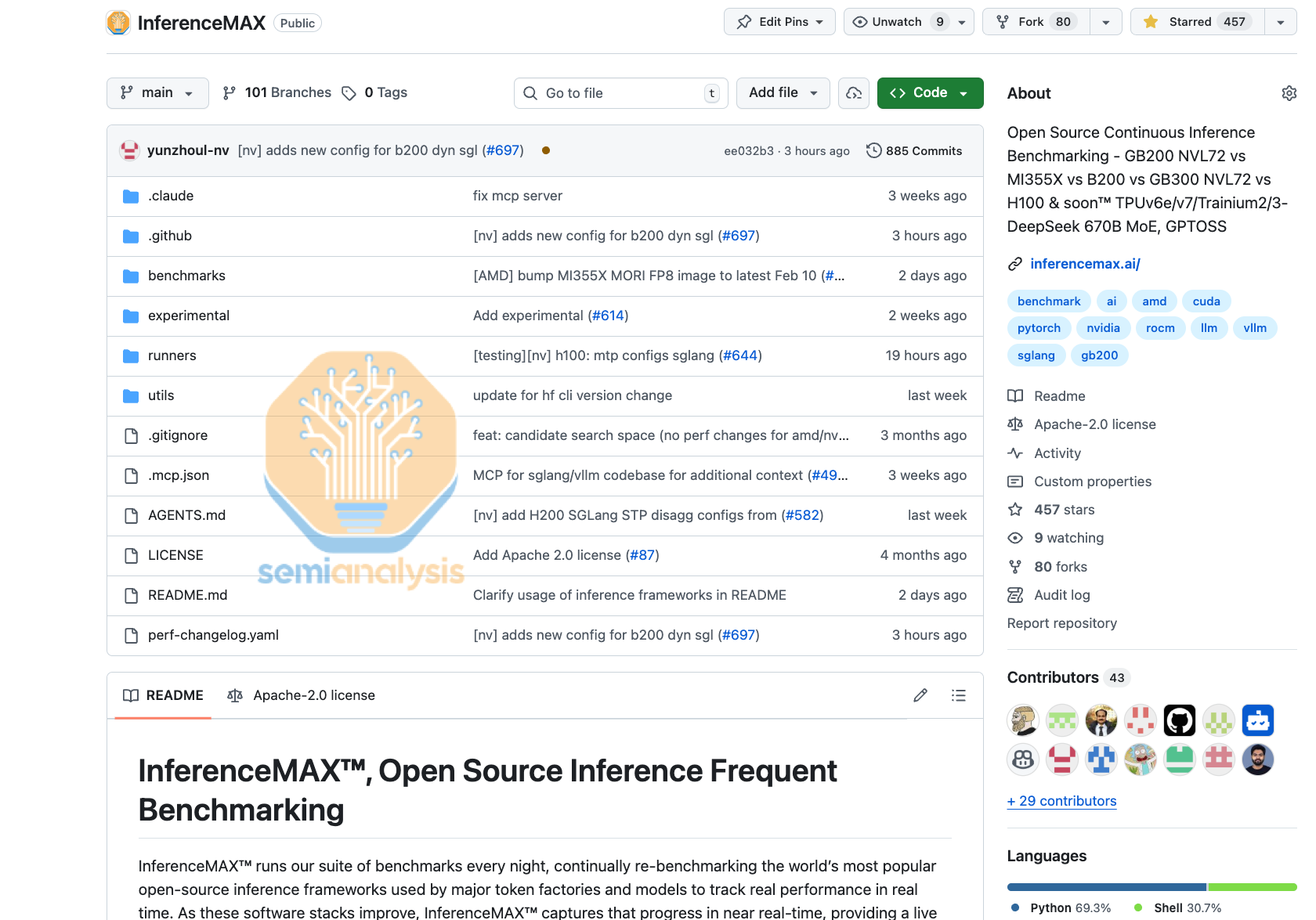Select the README tab
1316x920 pixels.
pyautogui.click(x=163, y=695)
